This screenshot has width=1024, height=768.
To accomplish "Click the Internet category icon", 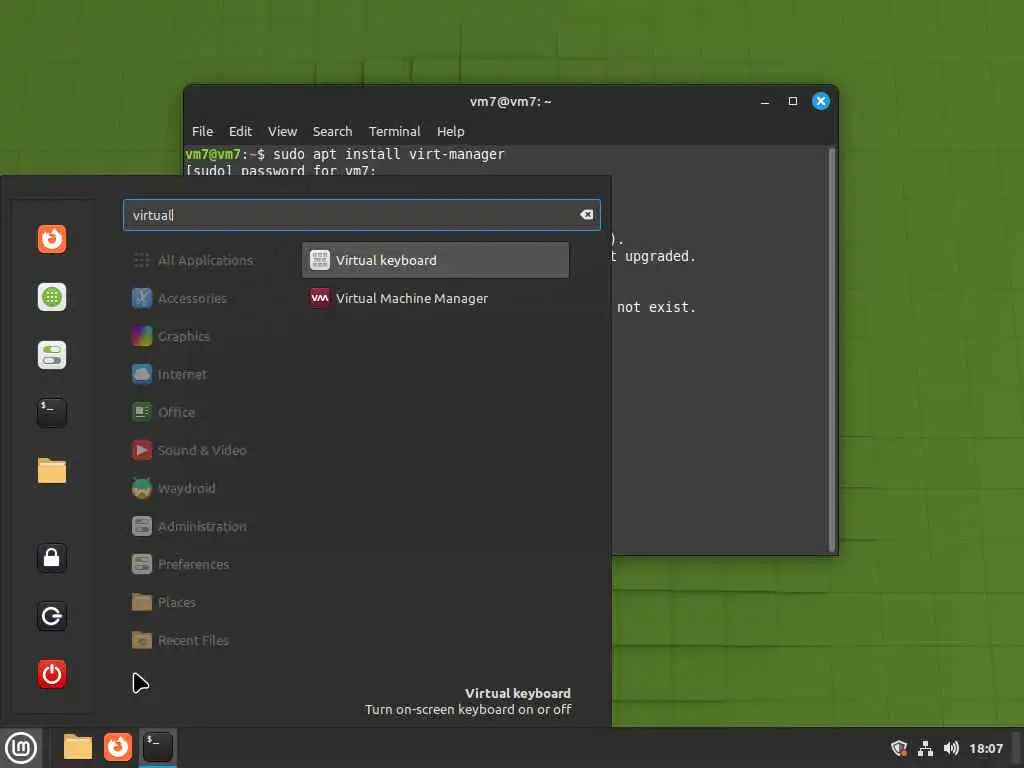I will click(x=142, y=374).
